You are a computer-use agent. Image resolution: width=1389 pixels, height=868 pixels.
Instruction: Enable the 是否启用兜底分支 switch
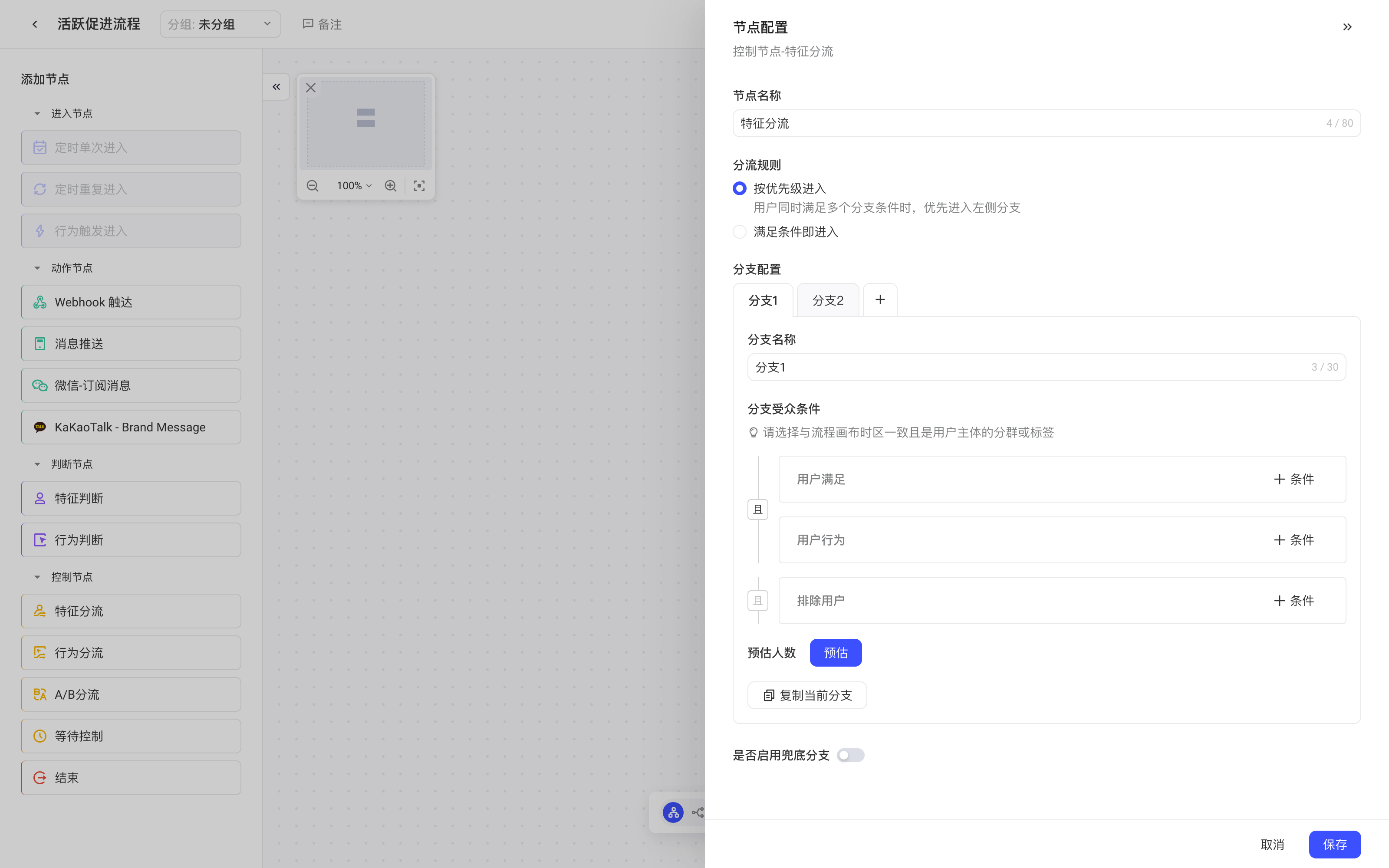850,756
